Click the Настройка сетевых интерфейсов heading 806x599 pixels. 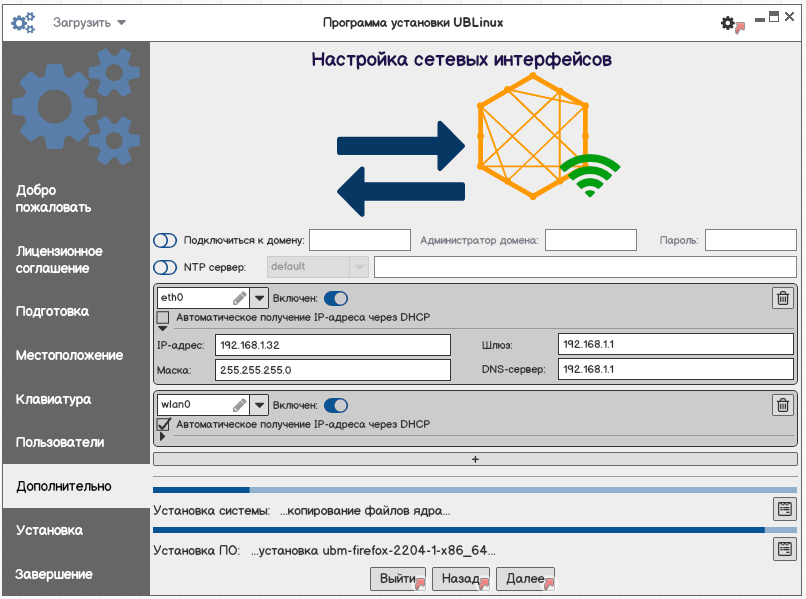(462, 60)
